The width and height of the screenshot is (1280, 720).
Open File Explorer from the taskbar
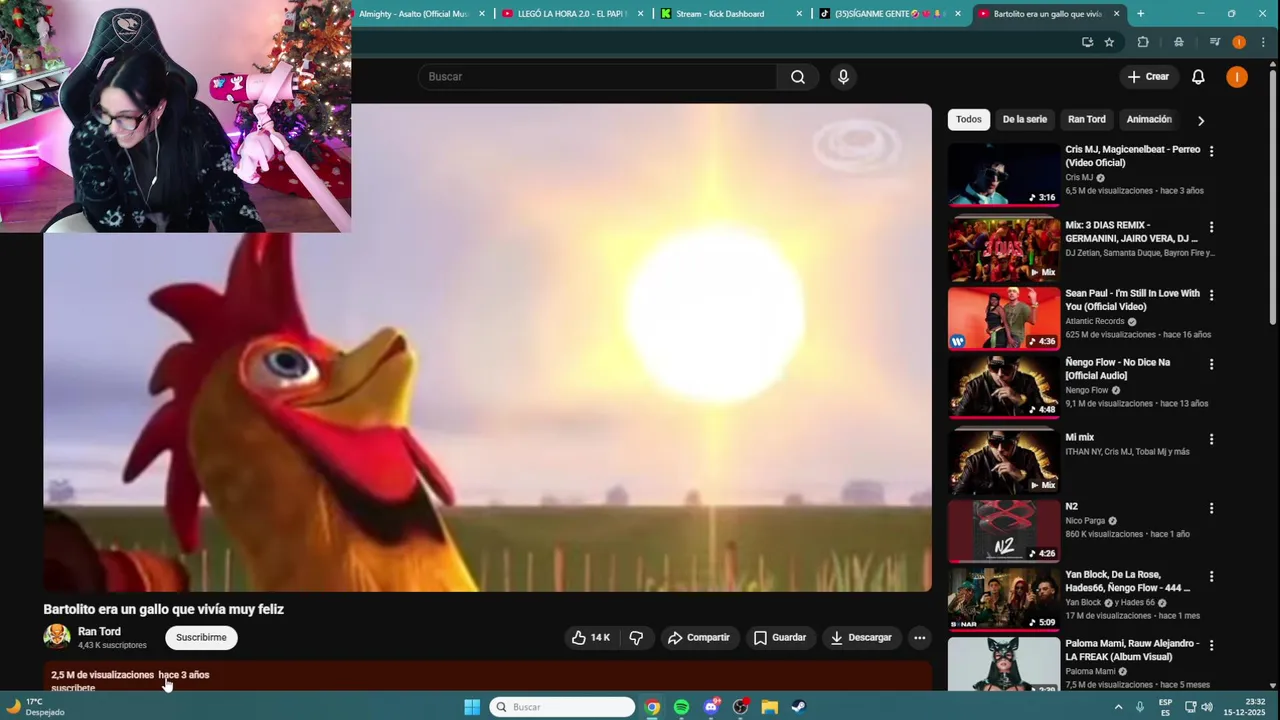pos(769,707)
